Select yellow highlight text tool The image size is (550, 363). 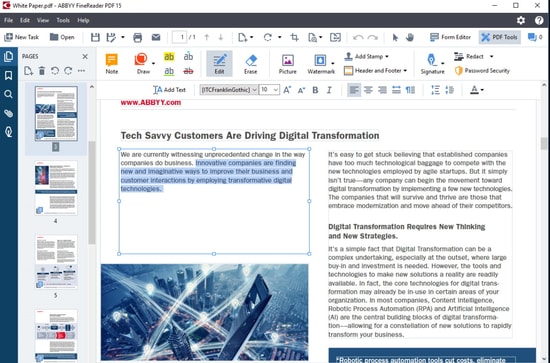coord(169,56)
